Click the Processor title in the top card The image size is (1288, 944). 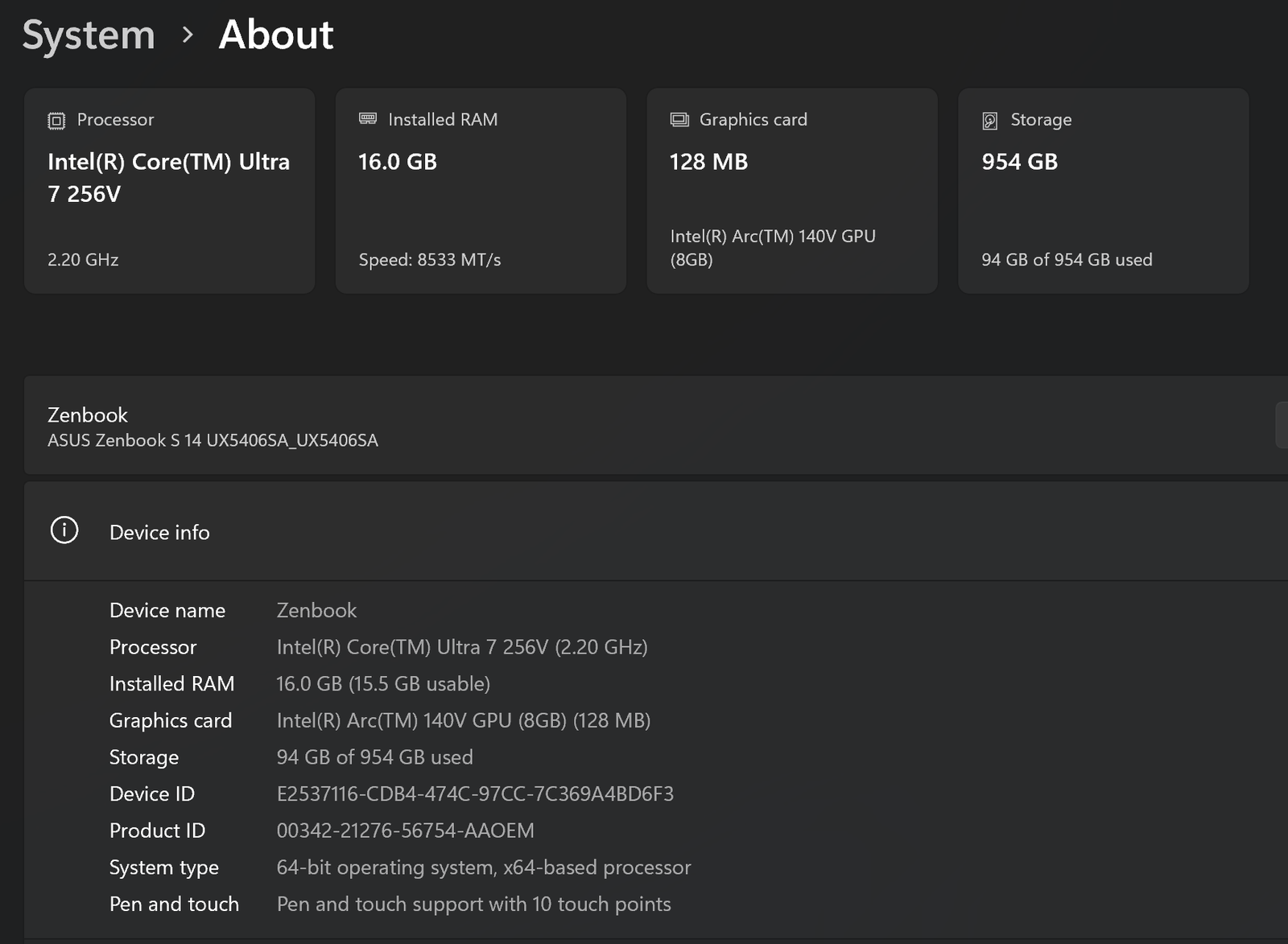(115, 120)
